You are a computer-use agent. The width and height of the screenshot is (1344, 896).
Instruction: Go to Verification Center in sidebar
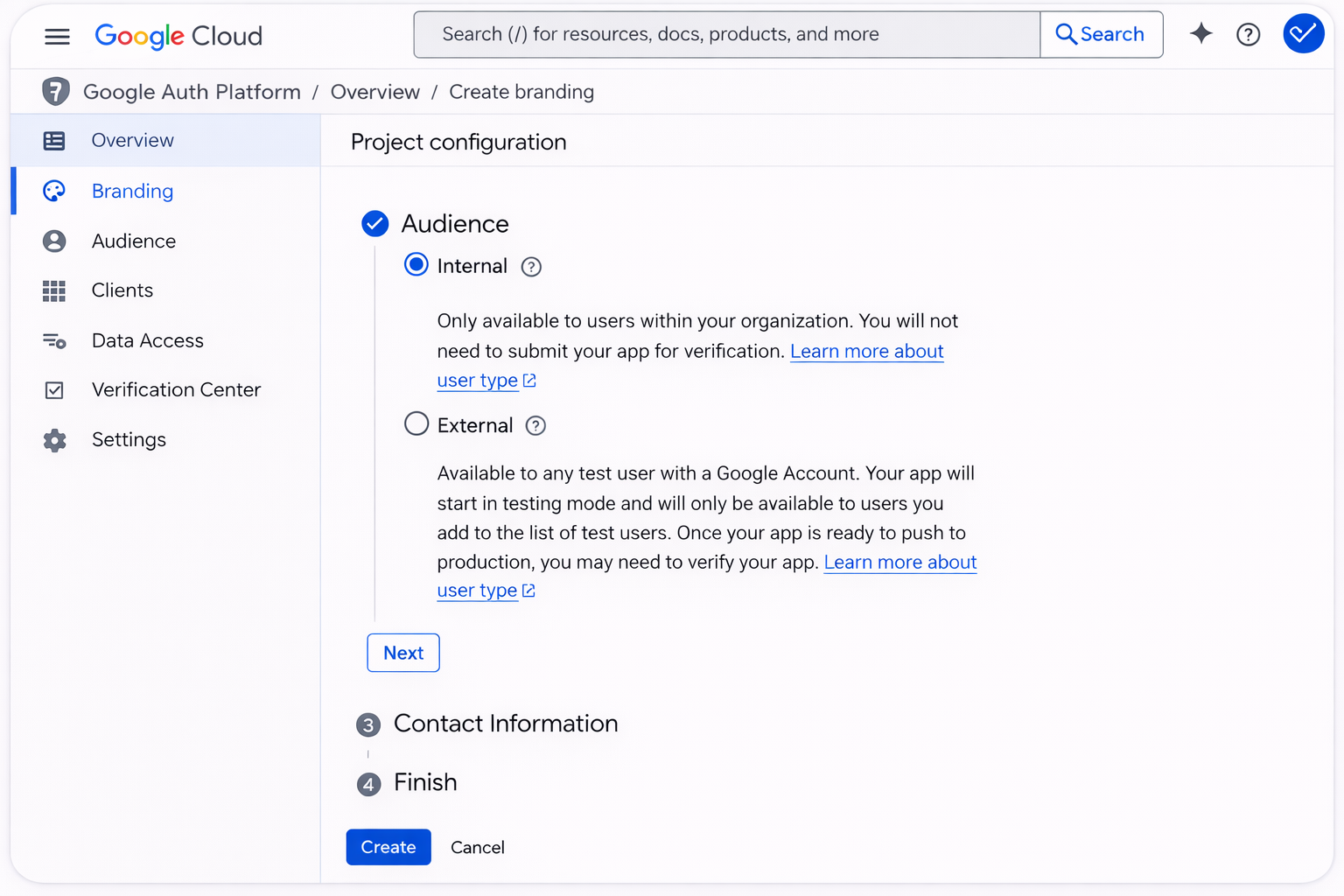click(x=176, y=389)
